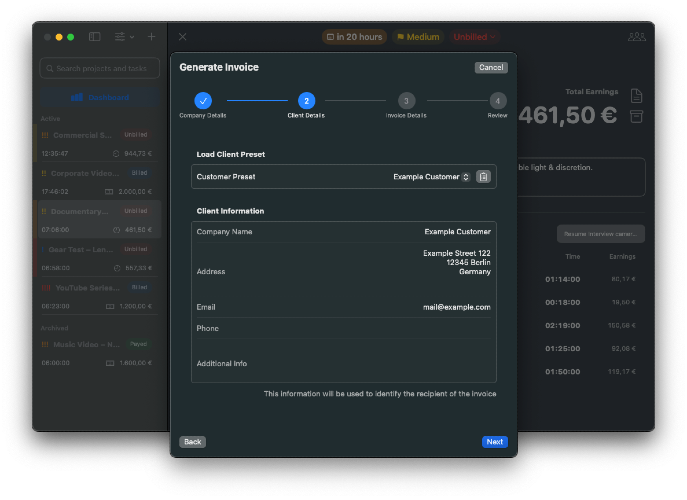Click the 00:18:00 time entry
The height and width of the screenshot is (500, 687).
[x=563, y=303]
